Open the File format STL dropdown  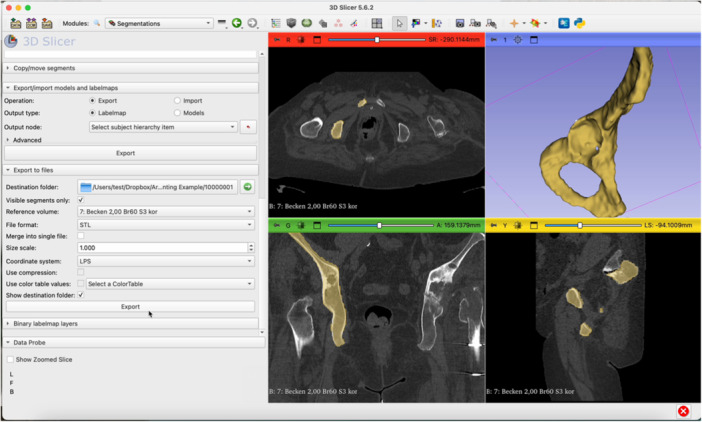coord(166,225)
